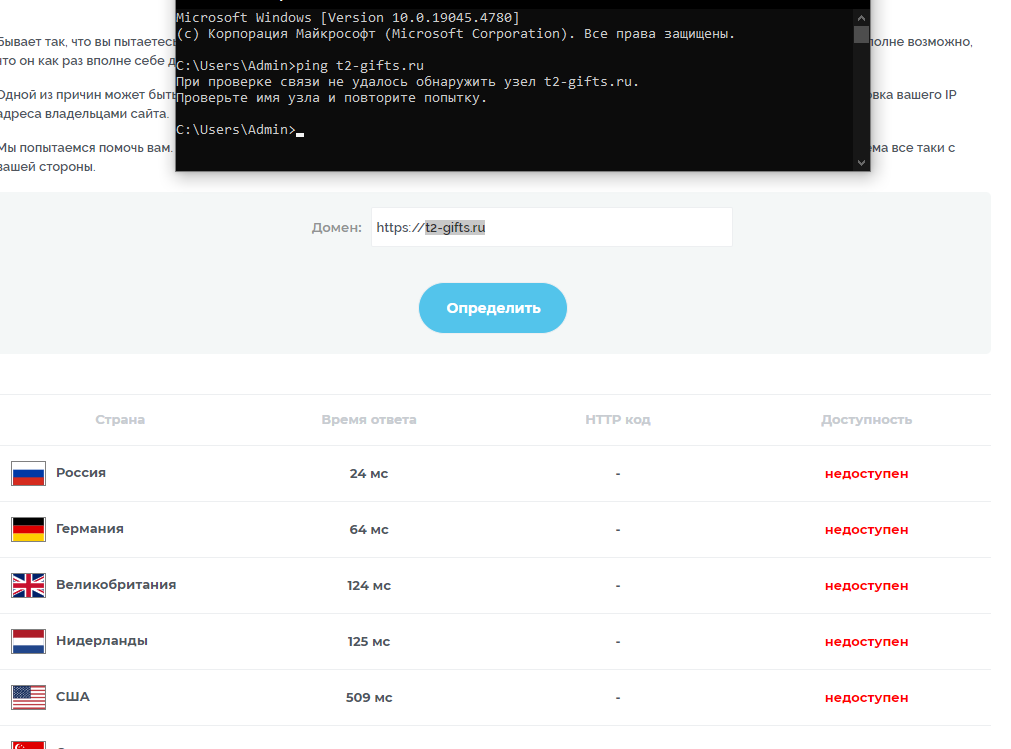Click the Netherlands flag icon
The image size is (1011, 749).
tap(28, 641)
